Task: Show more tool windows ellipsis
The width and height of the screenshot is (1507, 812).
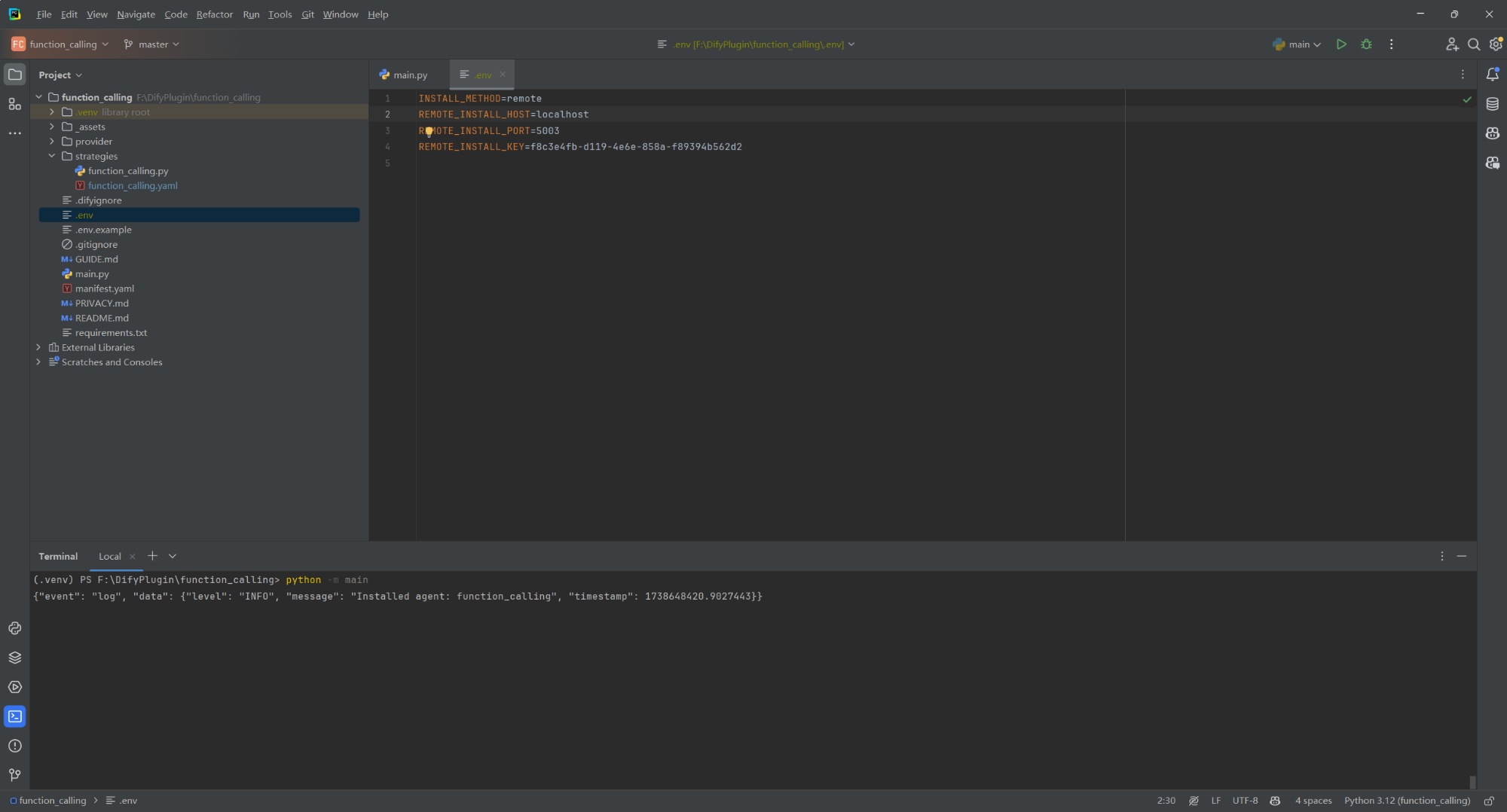Action: (15, 133)
